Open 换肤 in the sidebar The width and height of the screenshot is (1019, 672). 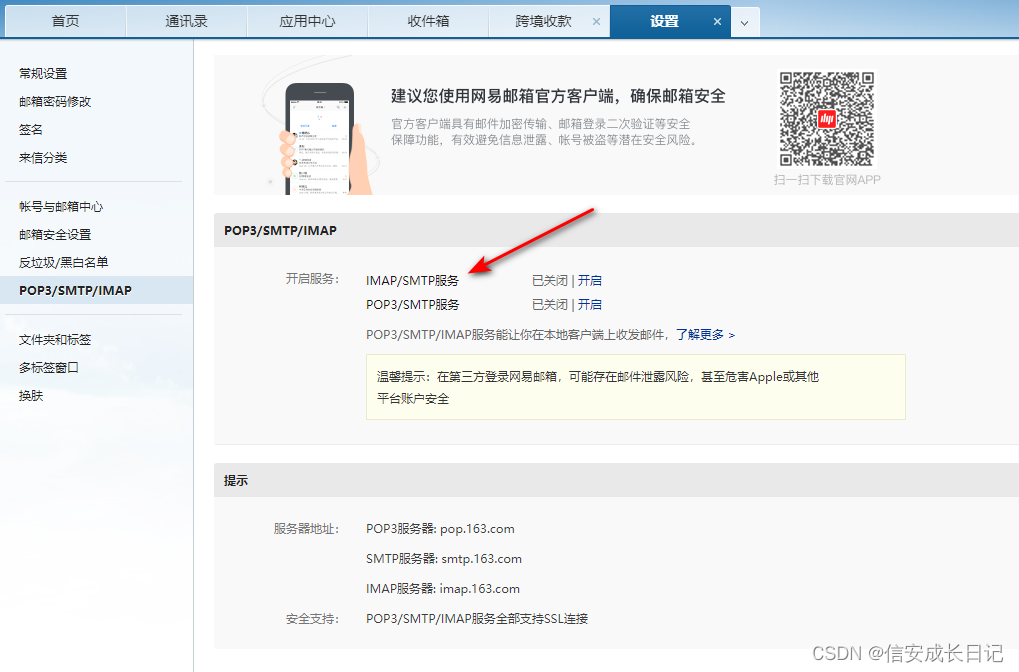(x=31, y=395)
